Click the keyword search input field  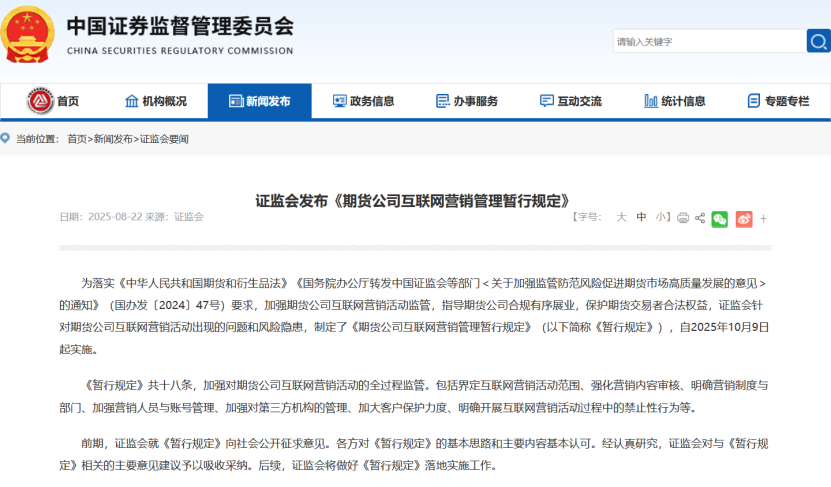point(709,41)
